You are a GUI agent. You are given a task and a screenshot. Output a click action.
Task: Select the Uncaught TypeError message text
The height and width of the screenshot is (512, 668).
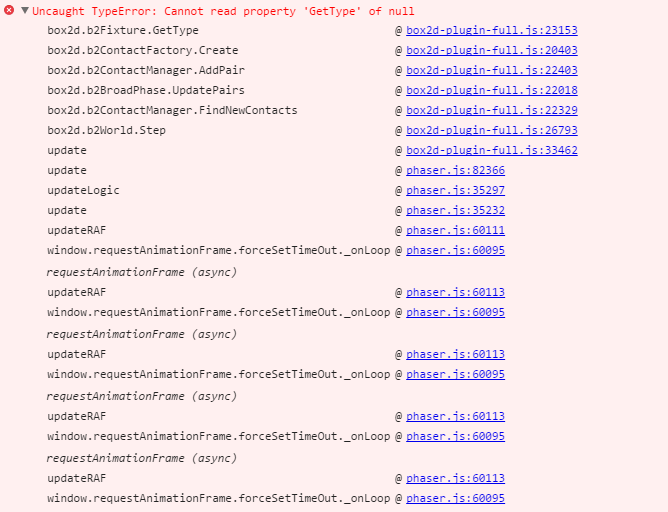pyautogui.click(x=223, y=11)
